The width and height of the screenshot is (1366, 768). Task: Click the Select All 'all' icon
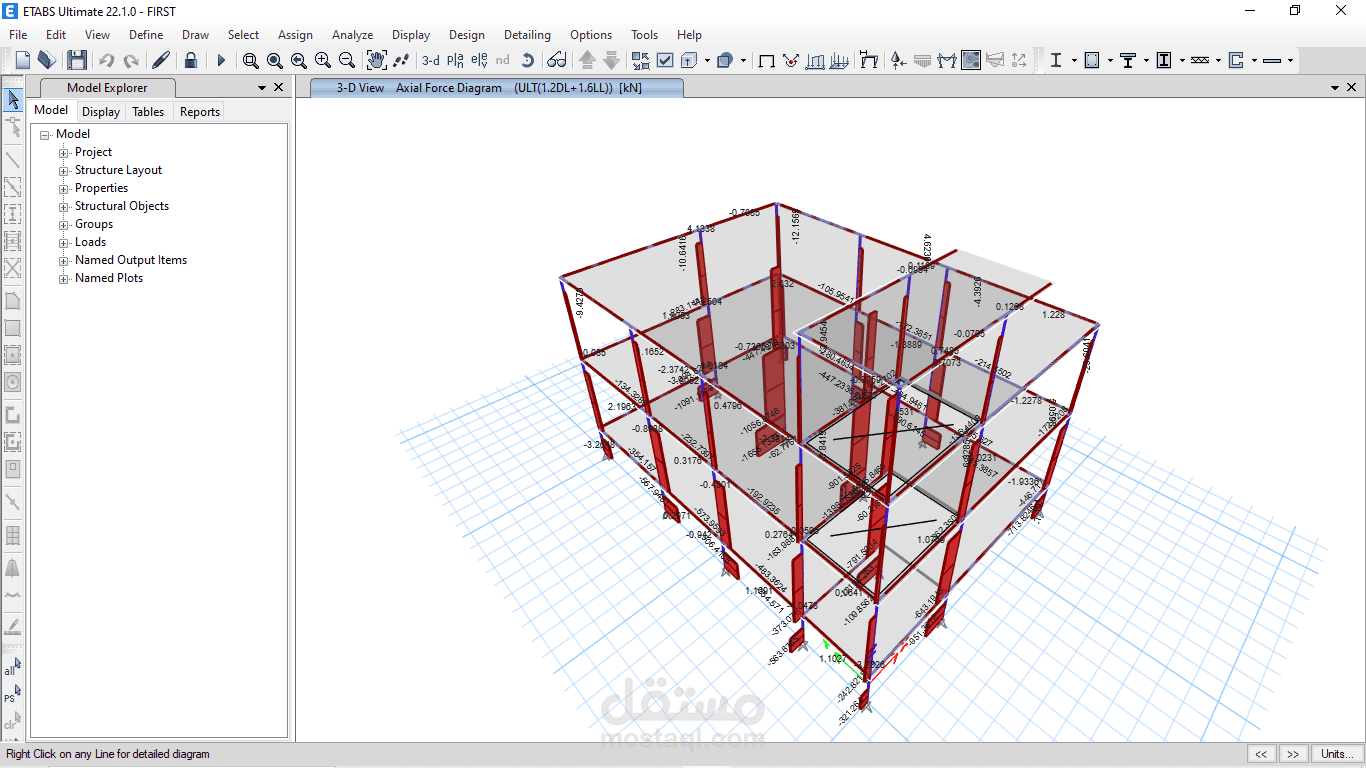click(12, 668)
